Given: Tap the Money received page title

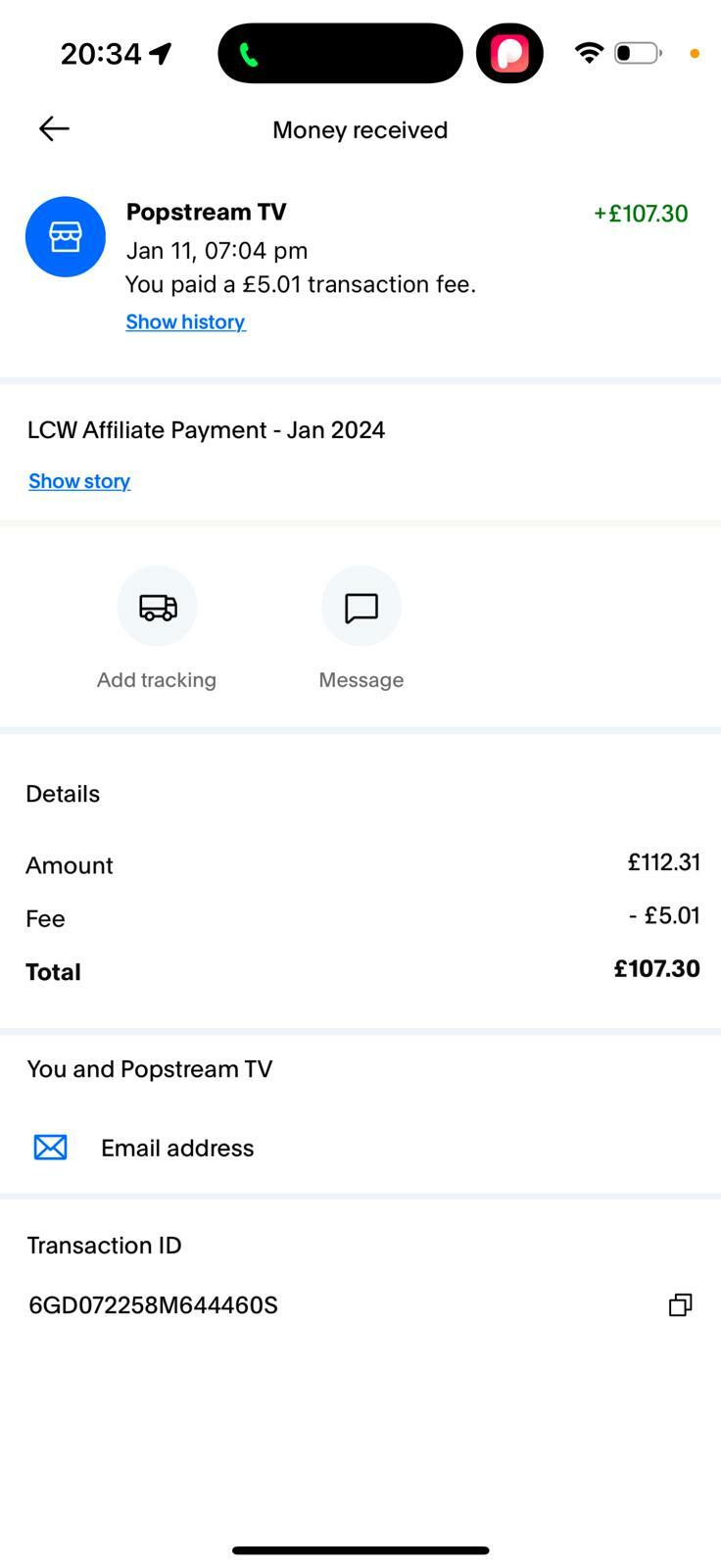Looking at the screenshot, I should point(360,130).
